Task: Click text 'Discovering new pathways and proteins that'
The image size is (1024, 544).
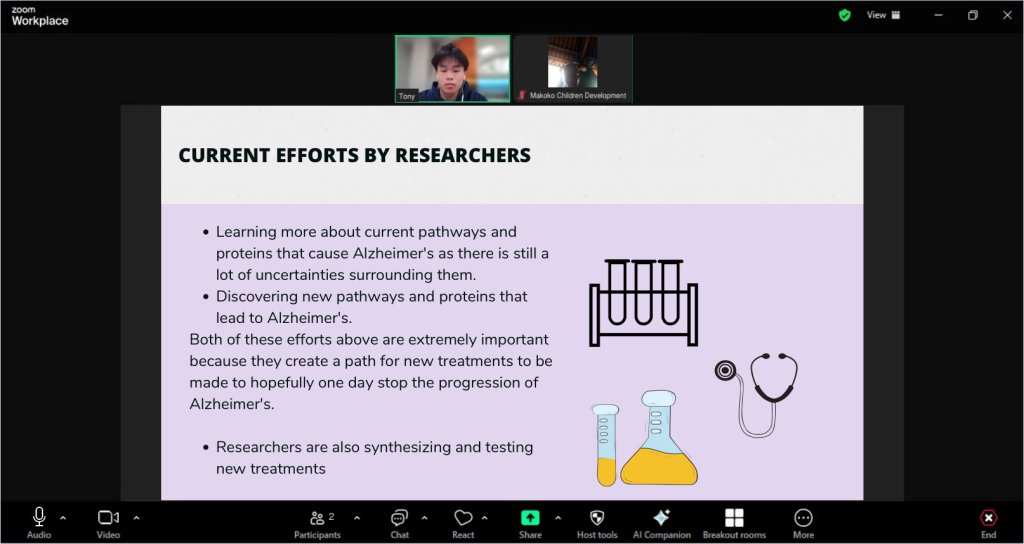Action: pyautogui.click(x=372, y=296)
